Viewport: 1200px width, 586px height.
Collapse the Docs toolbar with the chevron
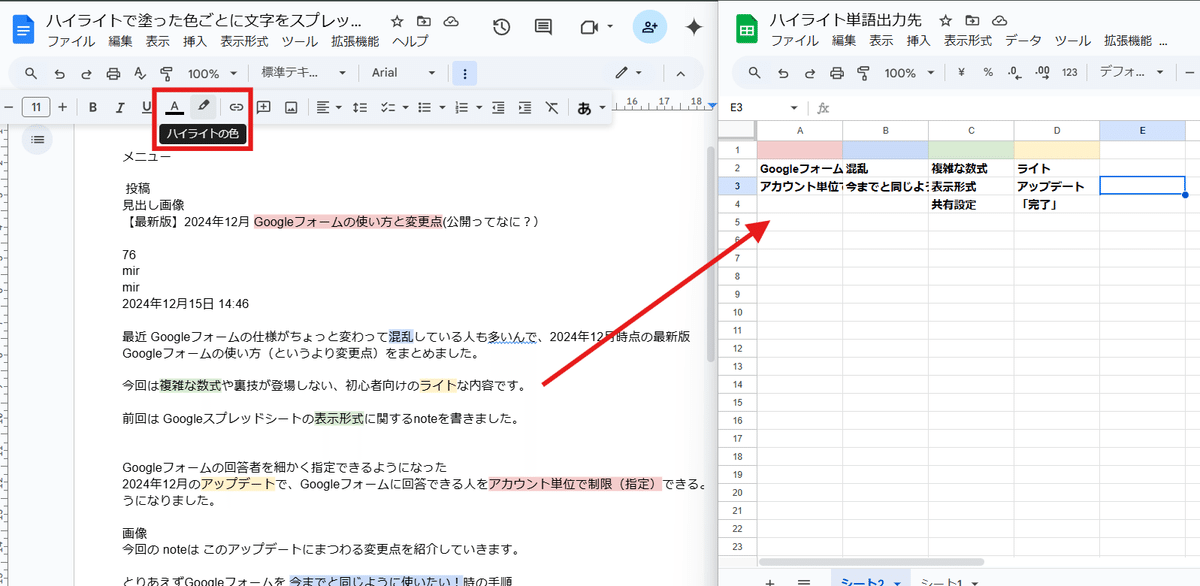[681, 73]
